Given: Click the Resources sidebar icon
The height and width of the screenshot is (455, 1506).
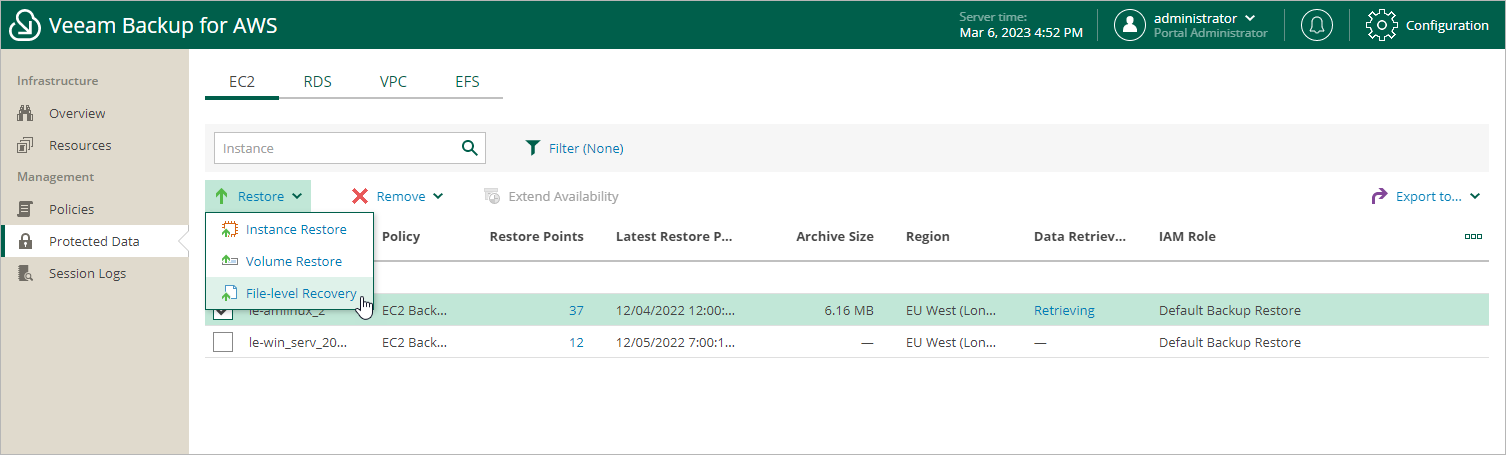Looking at the screenshot, I should [27, 145].
